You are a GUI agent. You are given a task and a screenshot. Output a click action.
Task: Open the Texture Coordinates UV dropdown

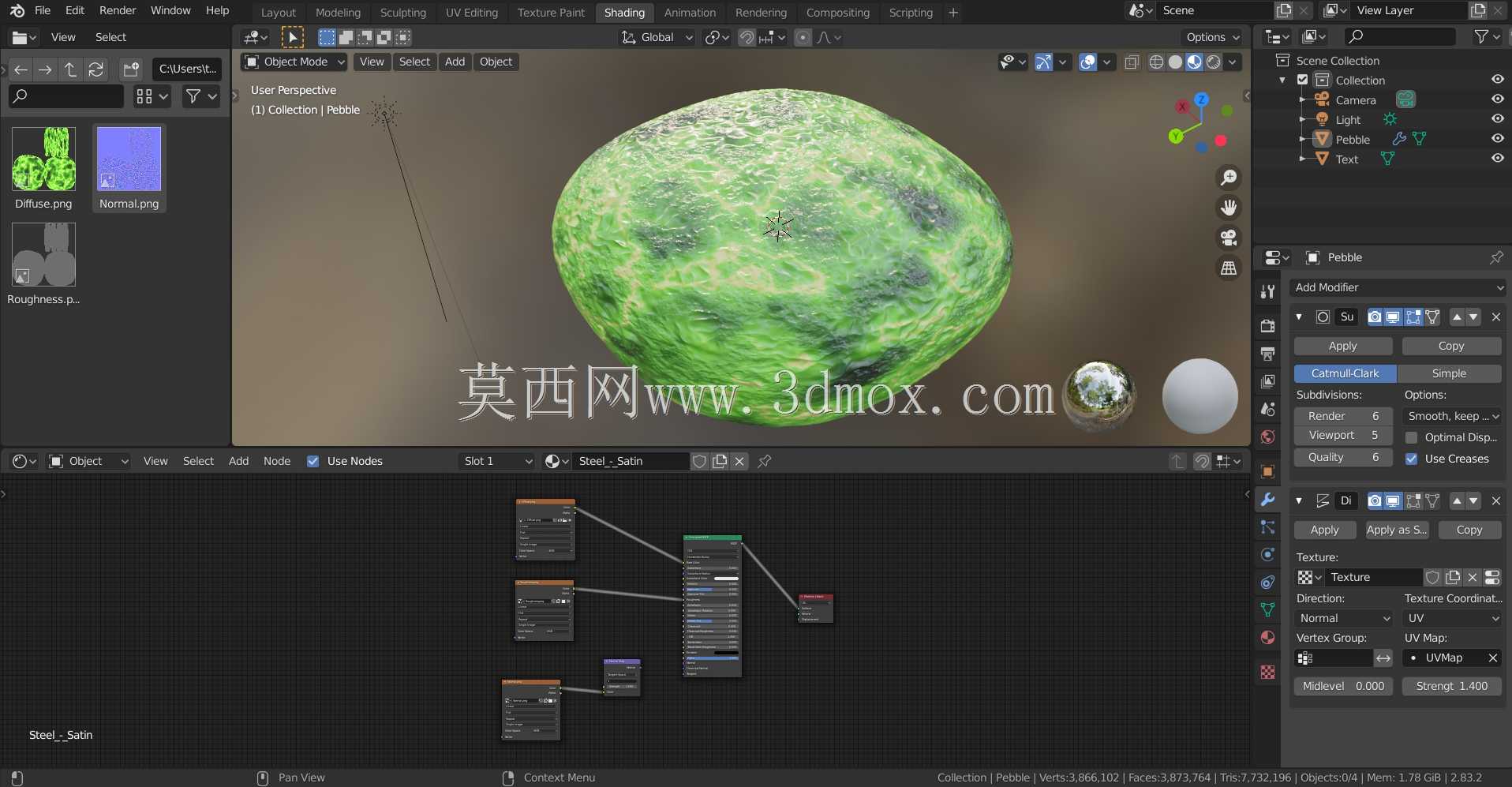pyautogui.click(x=1453, y=618)
